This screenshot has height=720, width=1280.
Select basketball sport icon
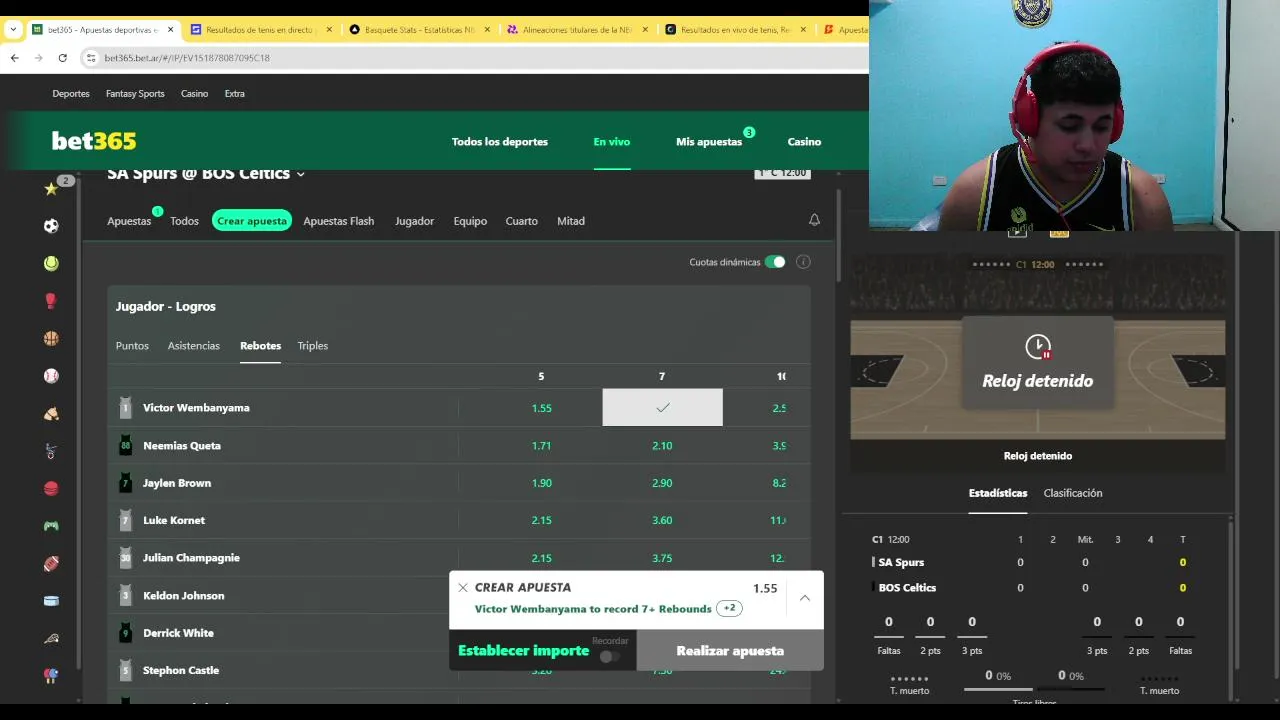pos(51,338)
